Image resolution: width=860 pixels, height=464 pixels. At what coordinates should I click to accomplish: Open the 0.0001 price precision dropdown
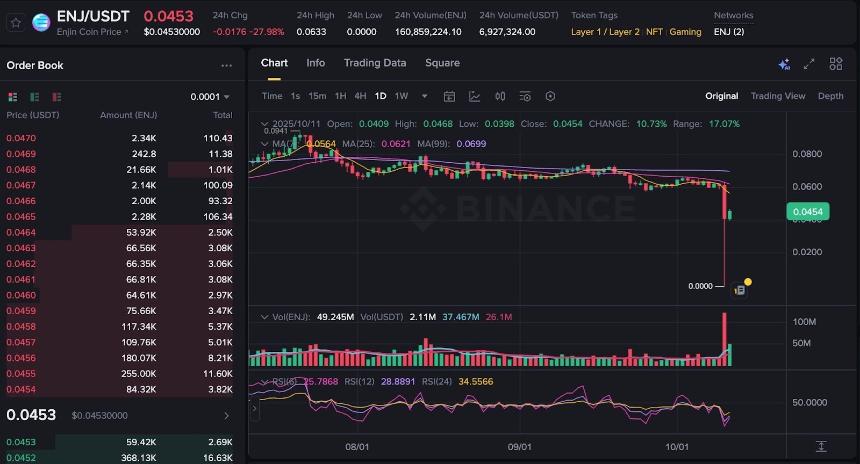(x=210, y=97)
